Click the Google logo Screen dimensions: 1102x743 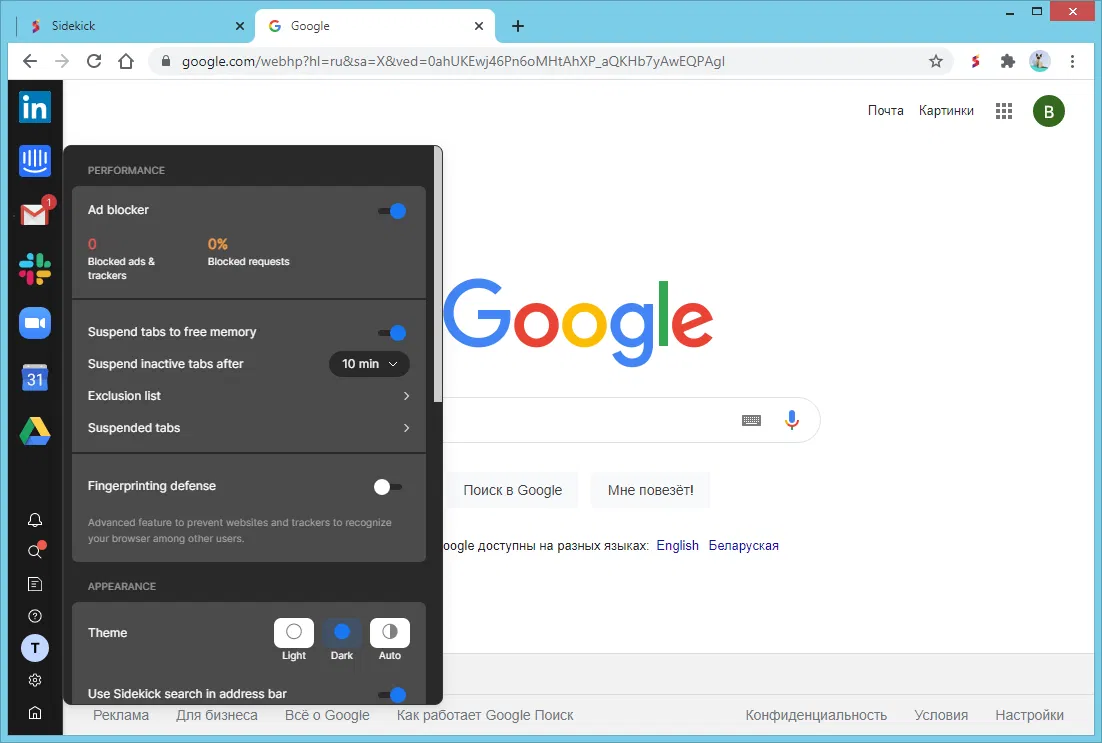[578, 322]
